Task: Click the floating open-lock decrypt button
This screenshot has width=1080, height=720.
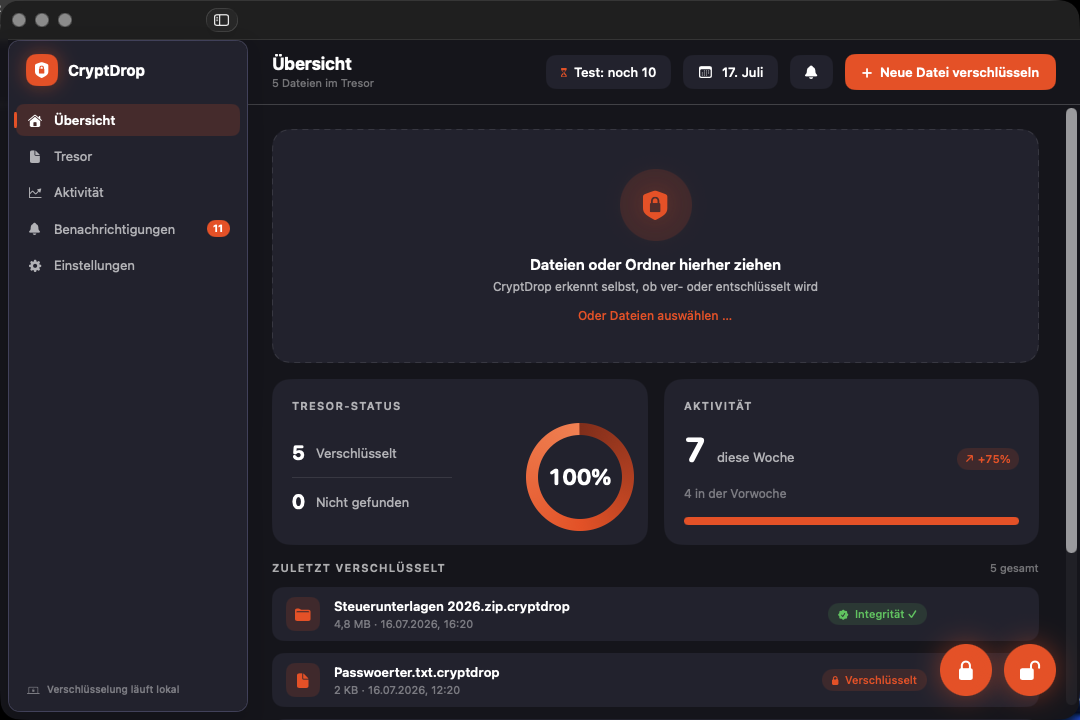Action: 1030,670
